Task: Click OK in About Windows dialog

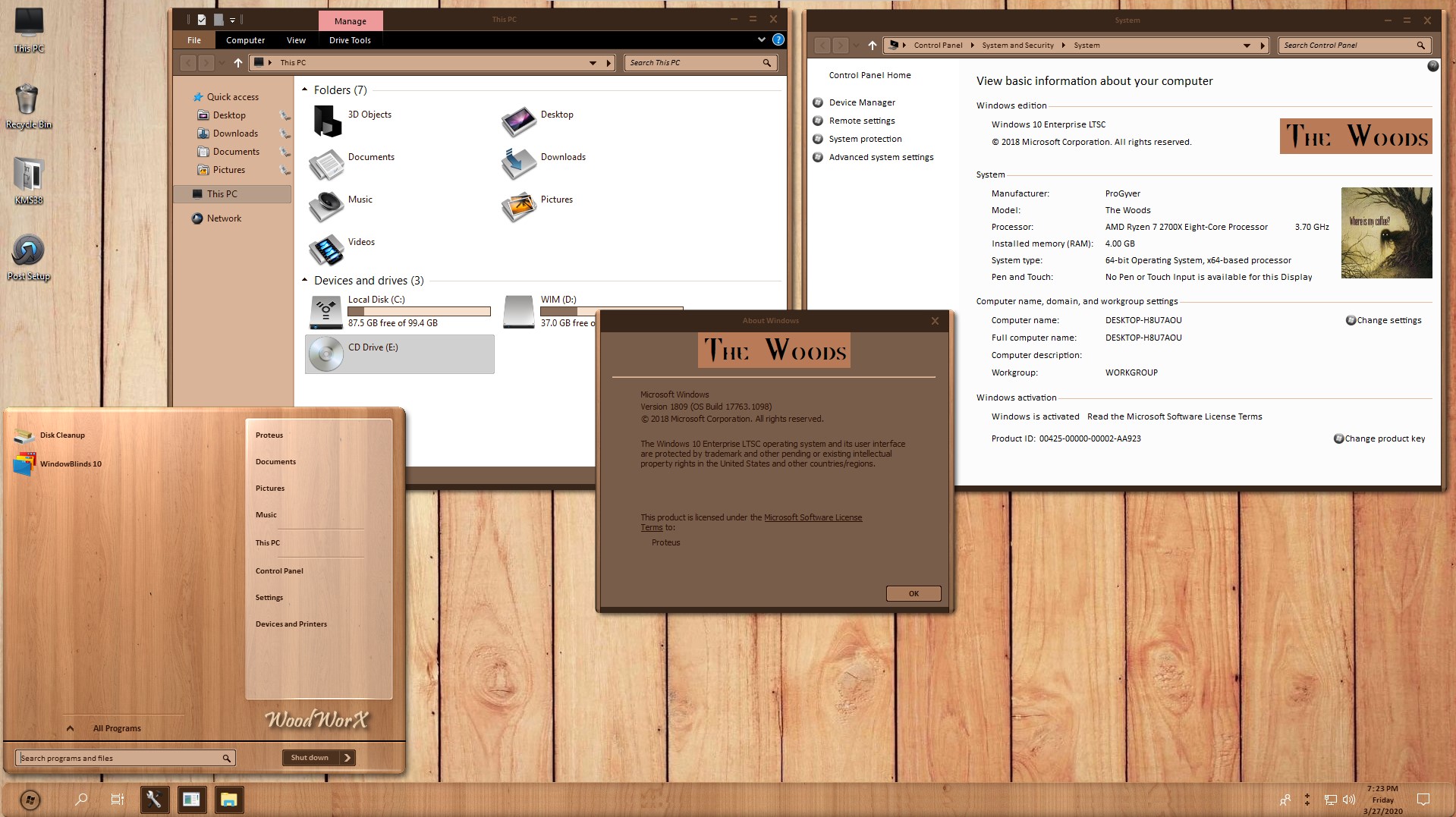Action: point(914,593)
